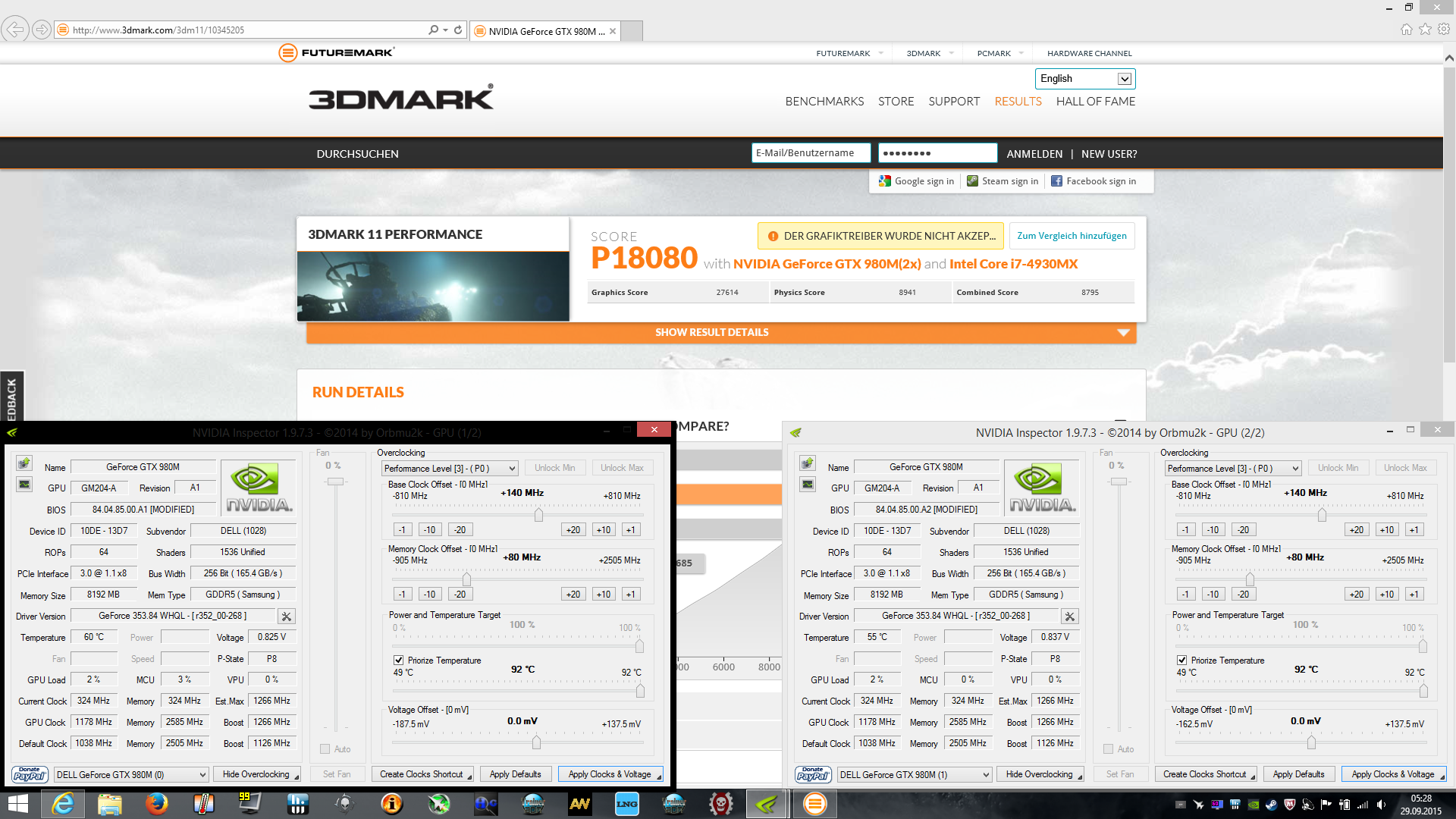Click Donate PayPal icon in GPU 2/2 window
Screen dimensions: 1456x819
(814, 774)
